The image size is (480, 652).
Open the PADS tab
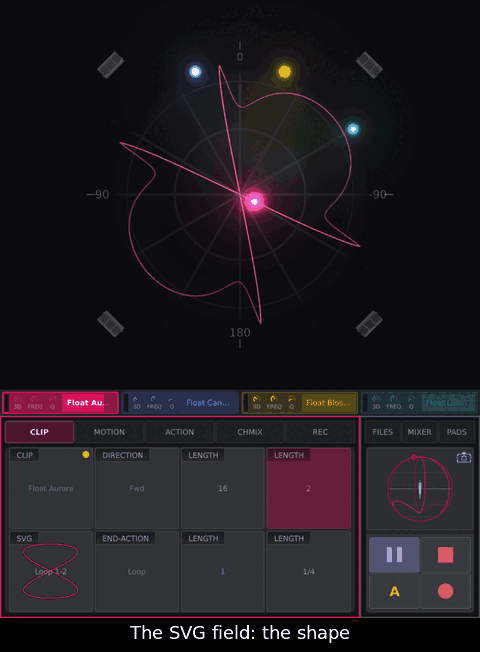click(x=456, y=432)
